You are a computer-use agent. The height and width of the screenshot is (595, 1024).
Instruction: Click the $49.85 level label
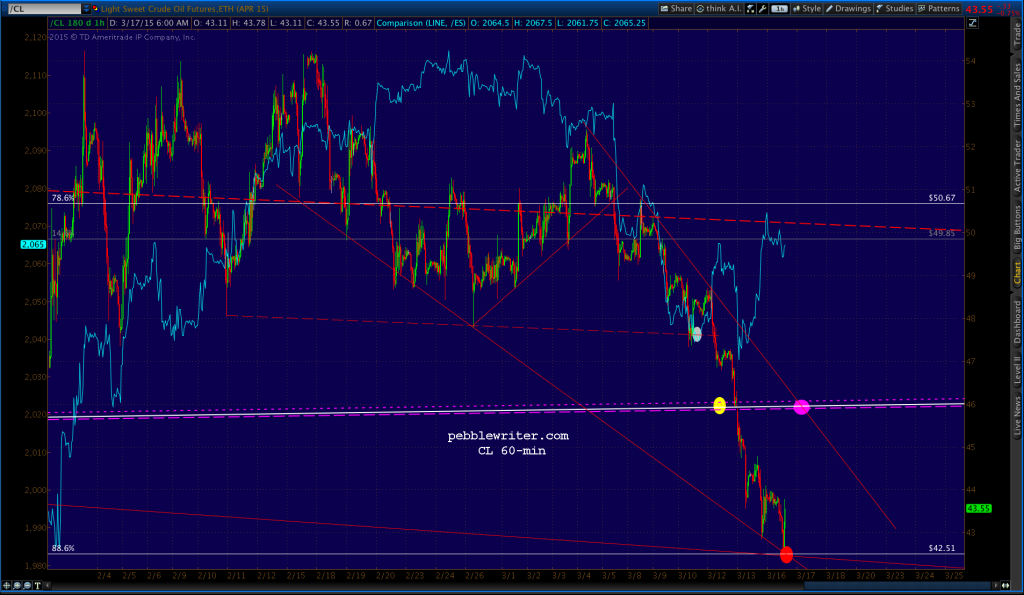pyautogui.click(x=942, y=233)
